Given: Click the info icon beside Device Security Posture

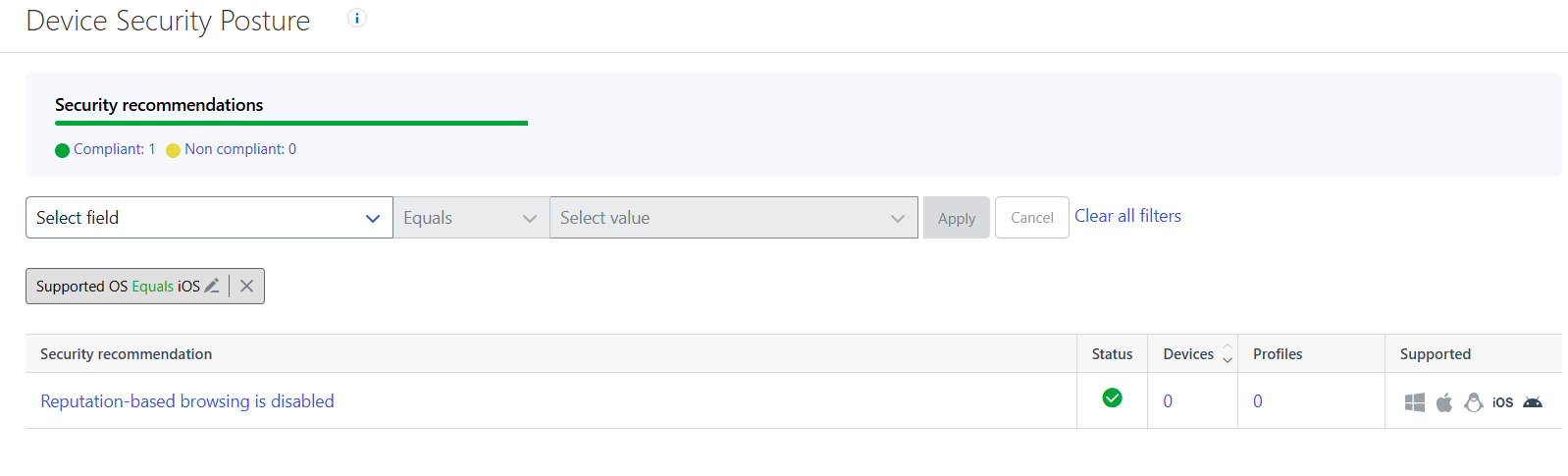Looking at the screenshot, I should [357, 18].
